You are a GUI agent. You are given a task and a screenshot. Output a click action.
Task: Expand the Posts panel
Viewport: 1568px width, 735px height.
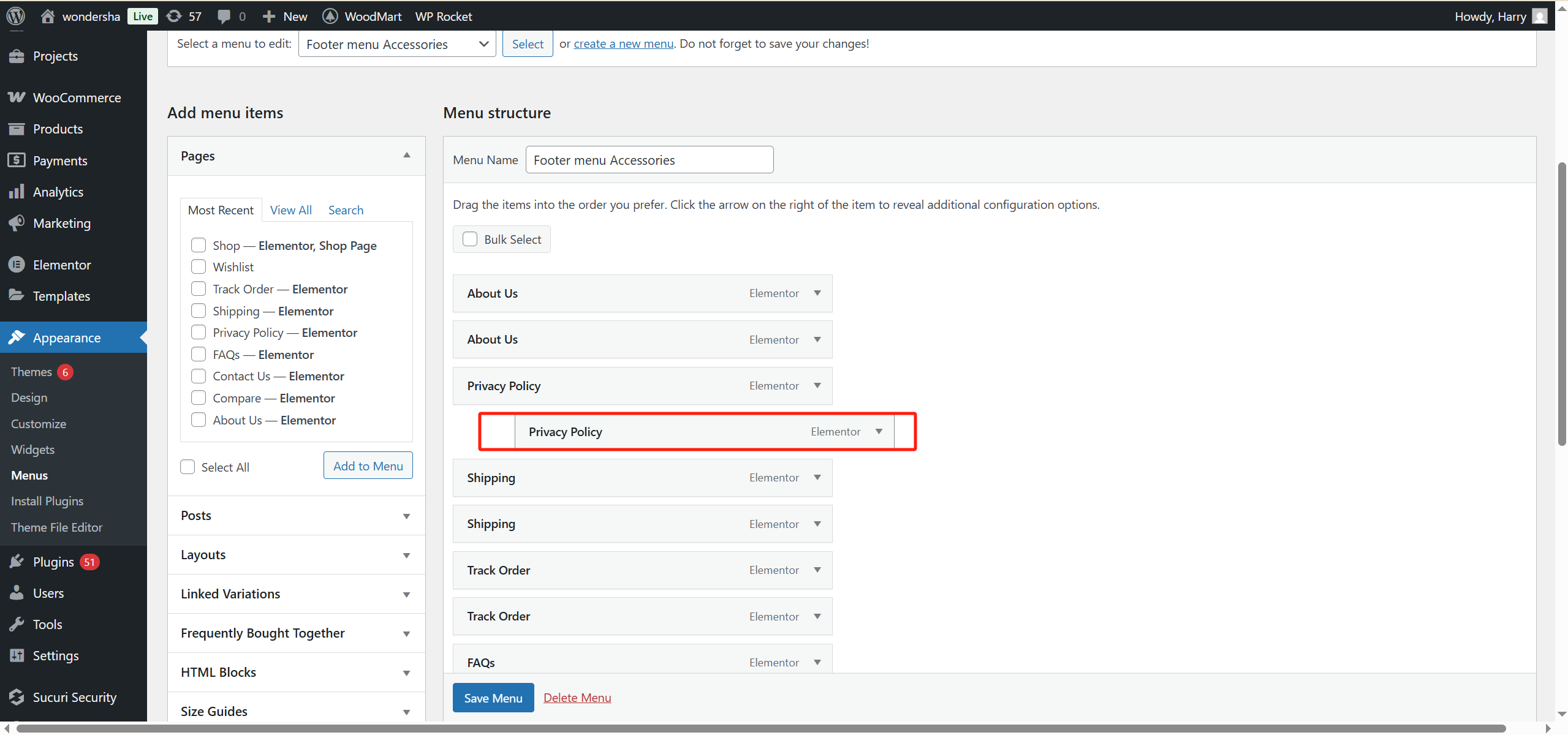(406, 516)
